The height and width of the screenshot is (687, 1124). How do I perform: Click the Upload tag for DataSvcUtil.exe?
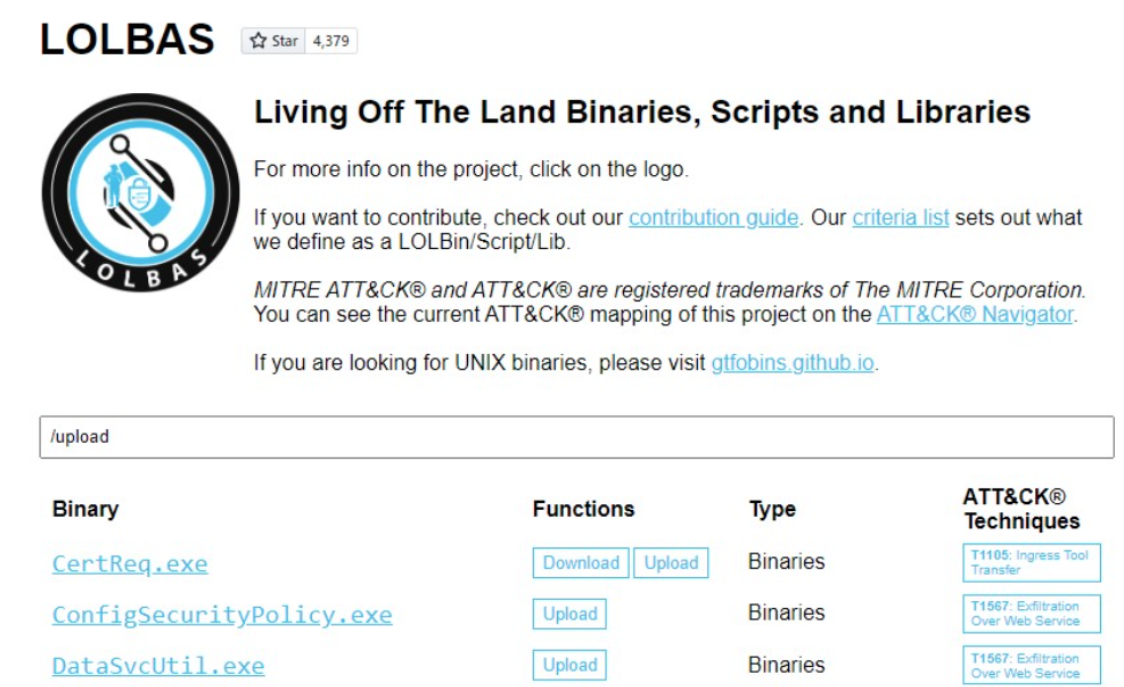click(x=570, y=665)
